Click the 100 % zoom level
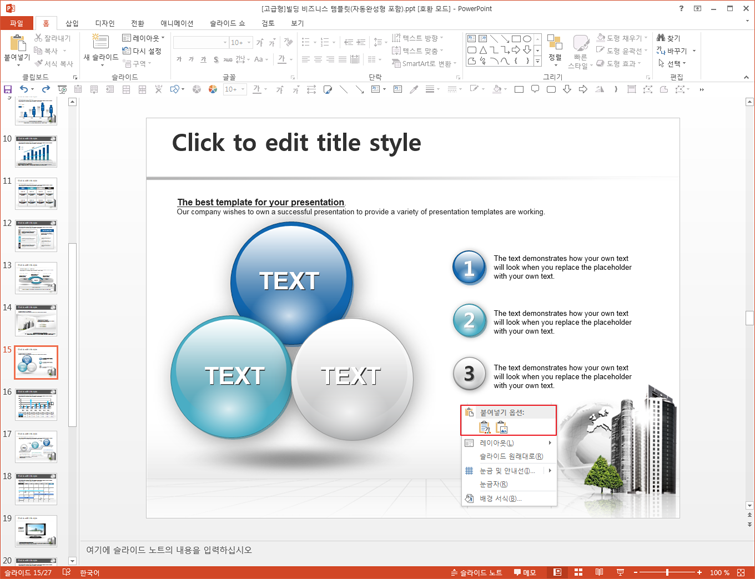Screen dimensions: 755x579 [x=719, y=572]
